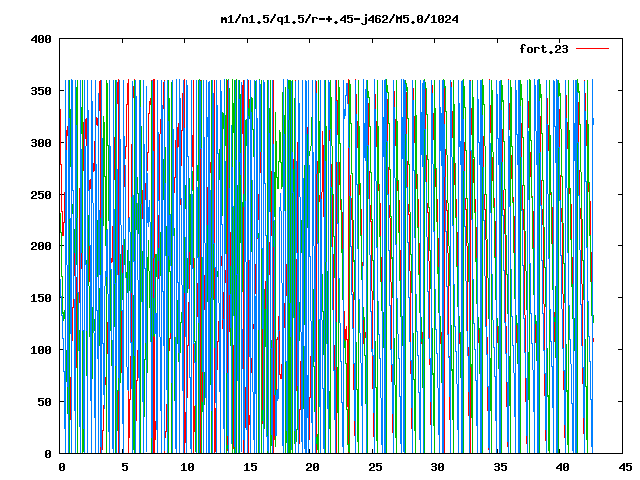Click the y-axis label 50
This screenshot has width=640, height=480.
coord(44,402)
